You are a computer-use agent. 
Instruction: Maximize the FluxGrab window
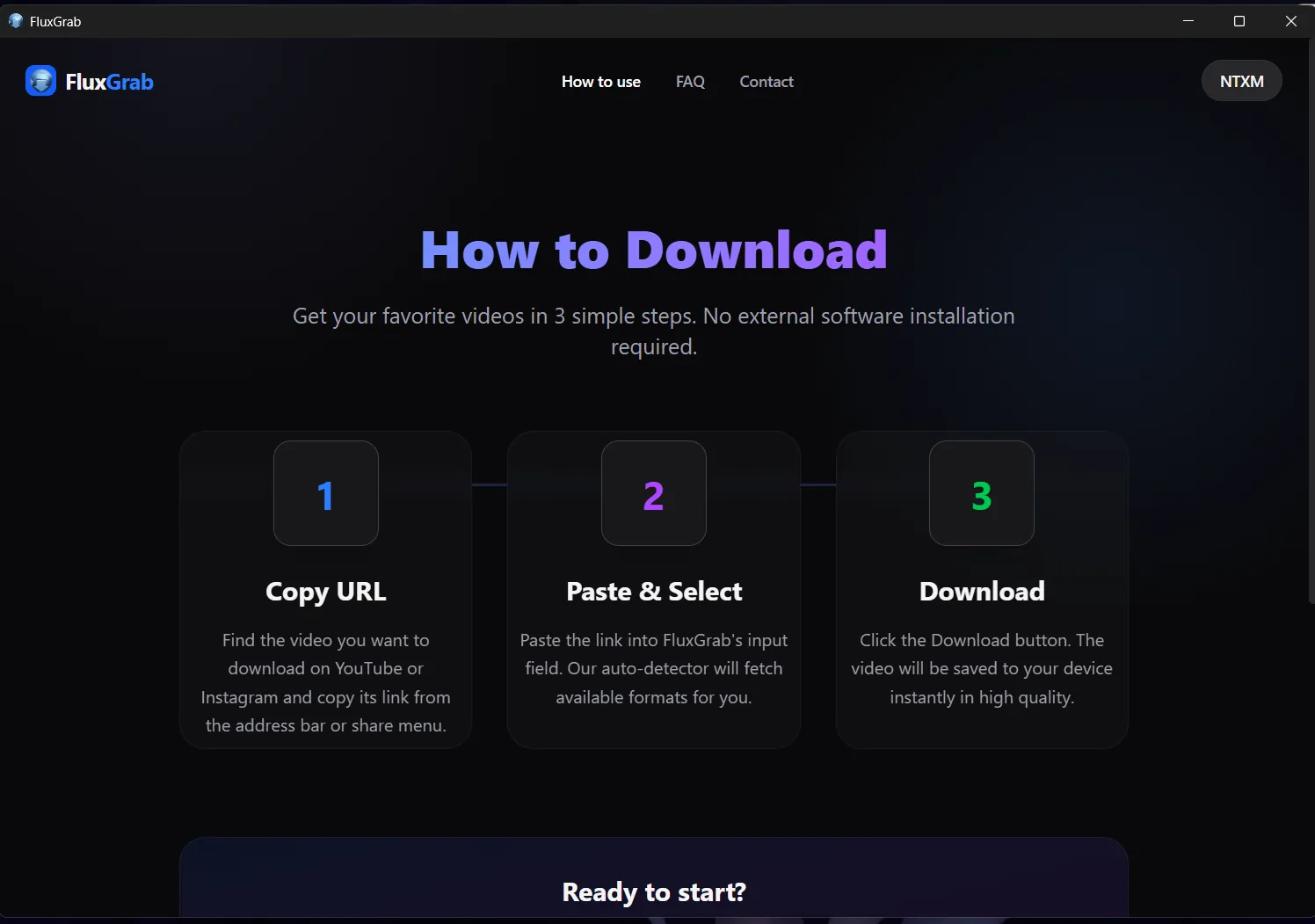[1239, 21]
